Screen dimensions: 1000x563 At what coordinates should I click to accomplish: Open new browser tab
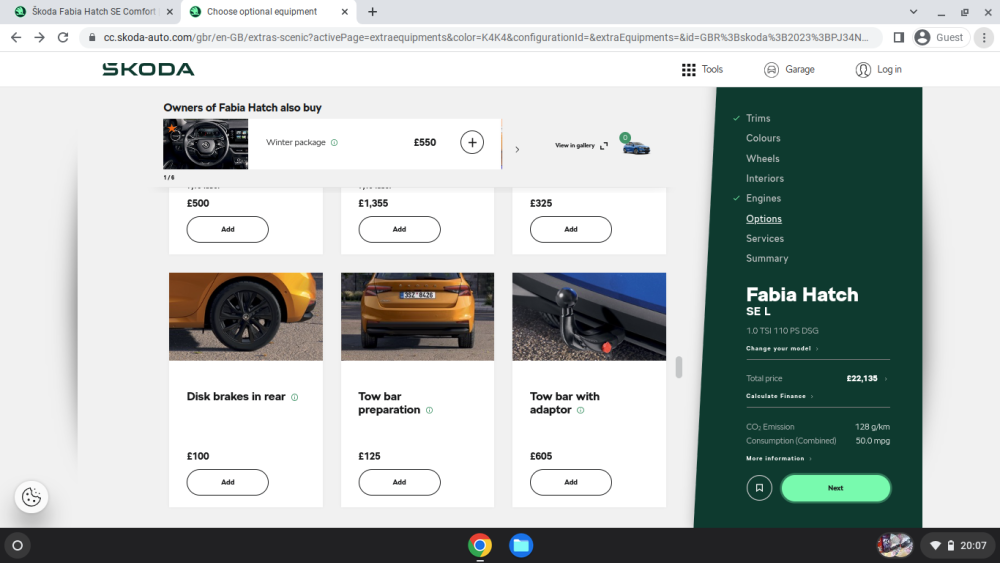coord(372,11)
